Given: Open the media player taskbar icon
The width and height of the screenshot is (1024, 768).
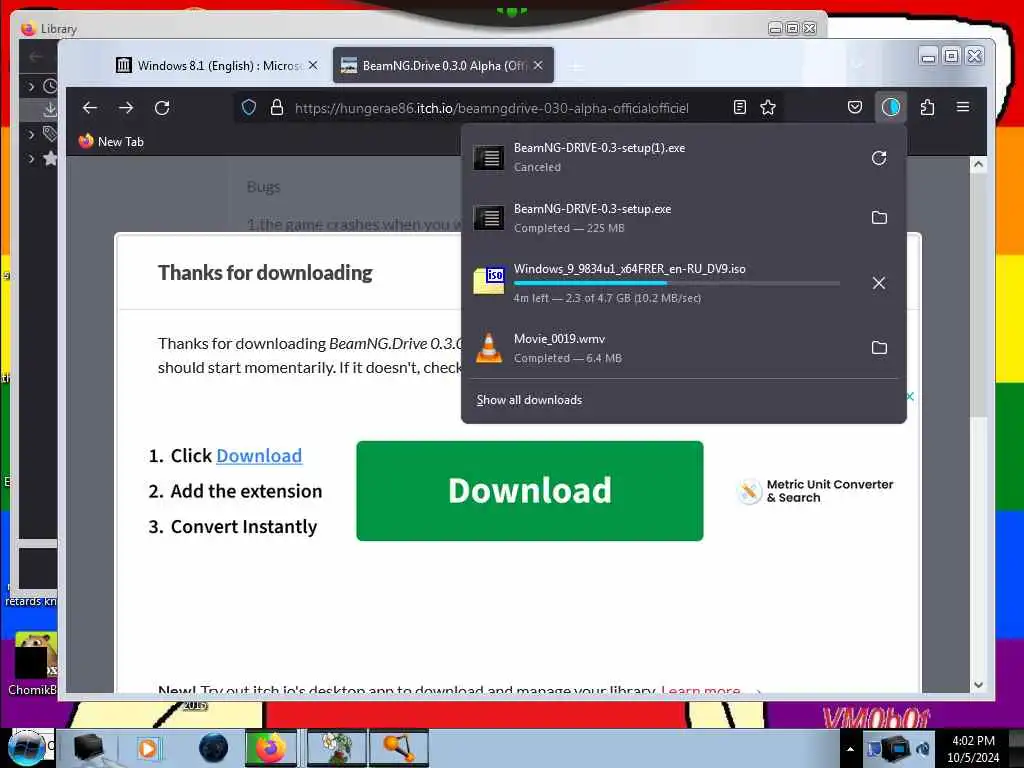Looking at the screenshot, I should tap(148, 748).
